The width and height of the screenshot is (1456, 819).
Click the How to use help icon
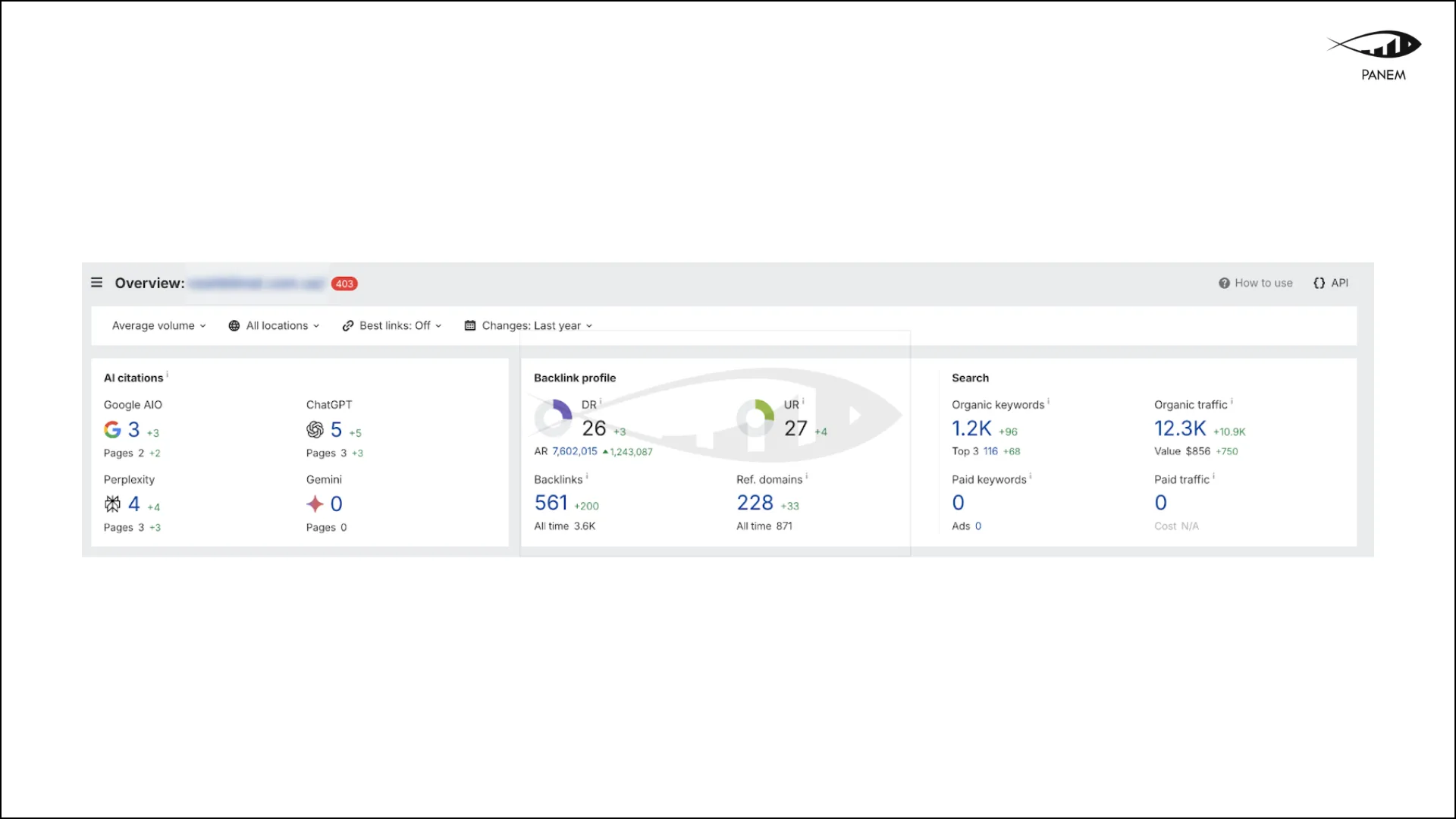(x=1224, y=283)
